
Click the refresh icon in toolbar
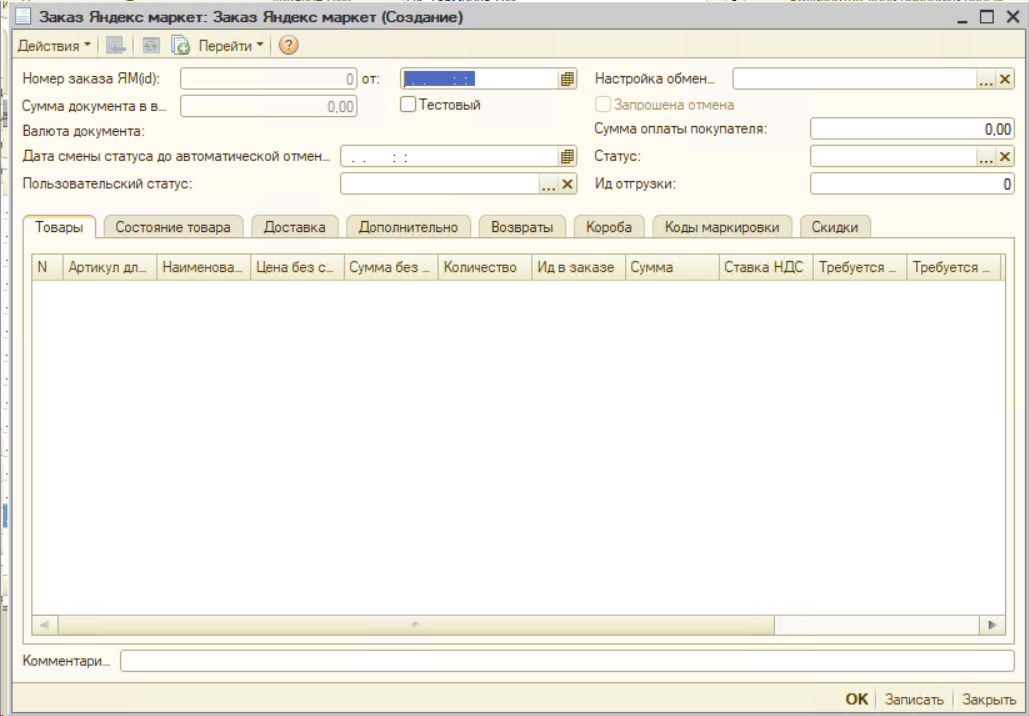[x=152, y=45]
